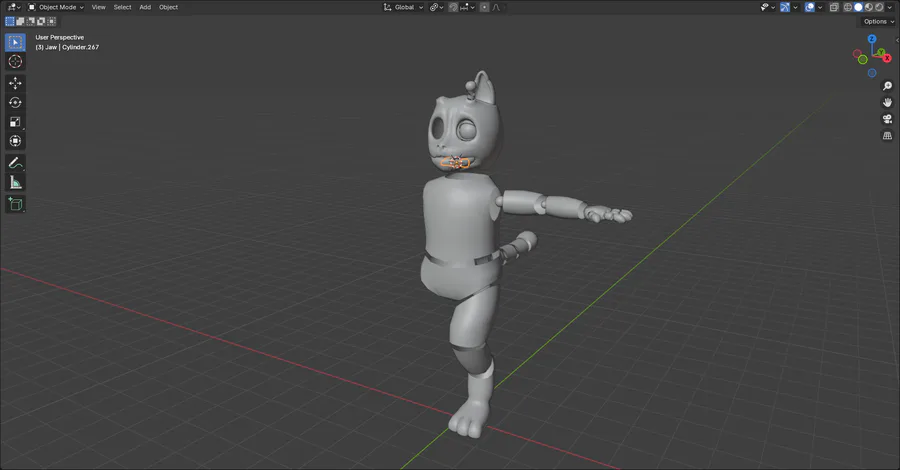900x470 pixels.
Task: Click the red X axis gizmo handle
Action: (887, 58)
